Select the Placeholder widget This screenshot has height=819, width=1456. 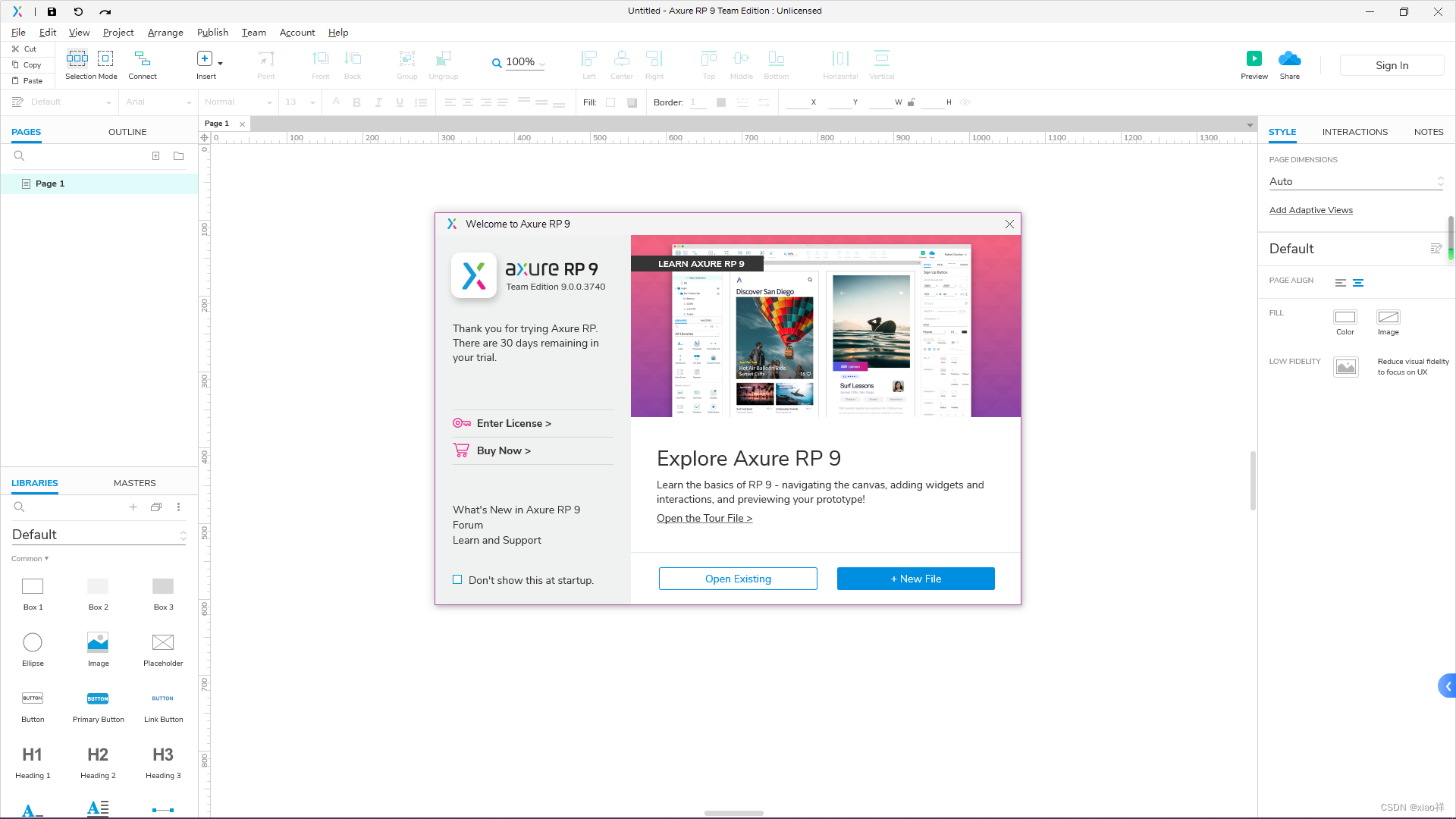(163, 650)
